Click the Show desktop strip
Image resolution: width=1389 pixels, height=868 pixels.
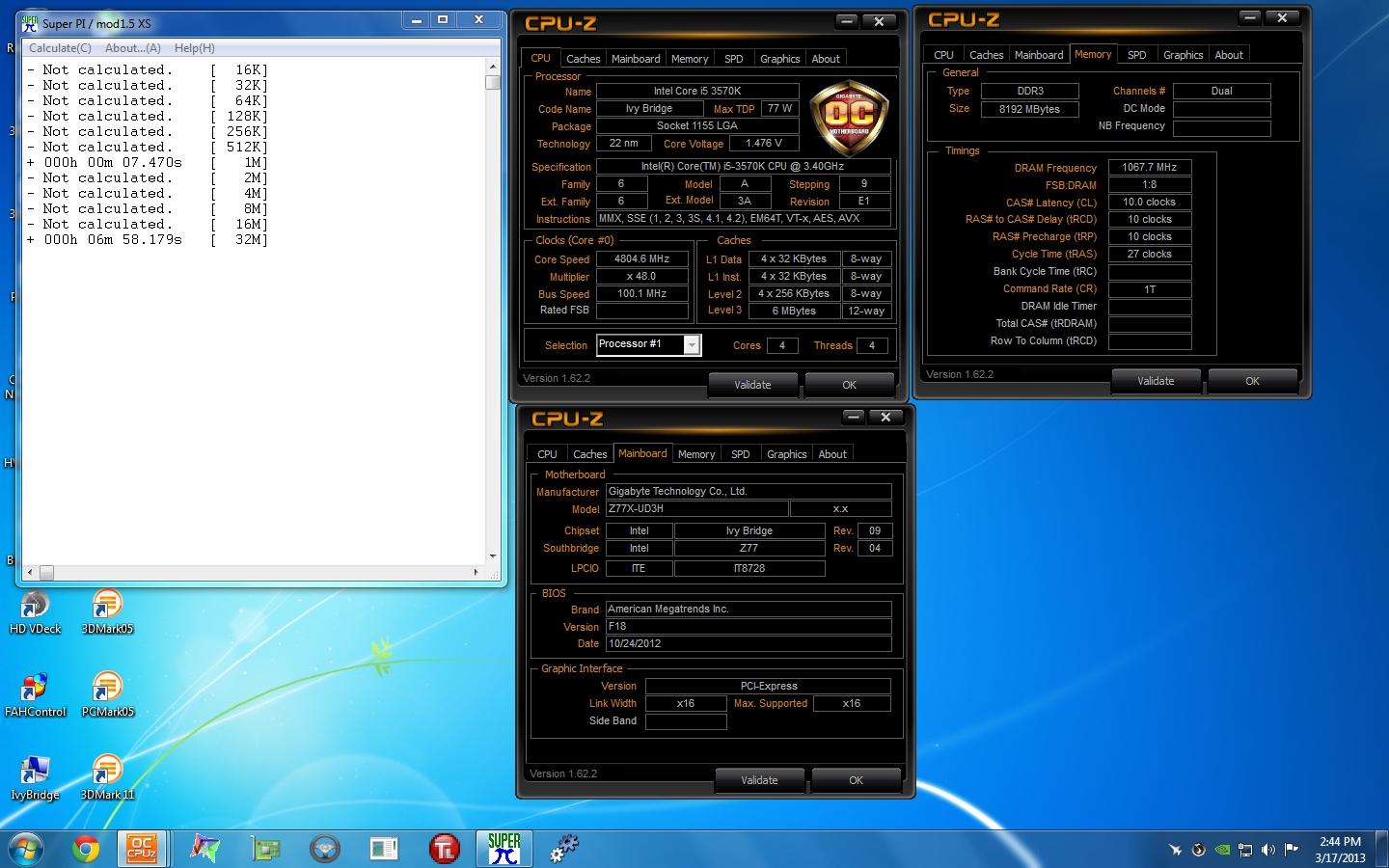[1382, 850]
